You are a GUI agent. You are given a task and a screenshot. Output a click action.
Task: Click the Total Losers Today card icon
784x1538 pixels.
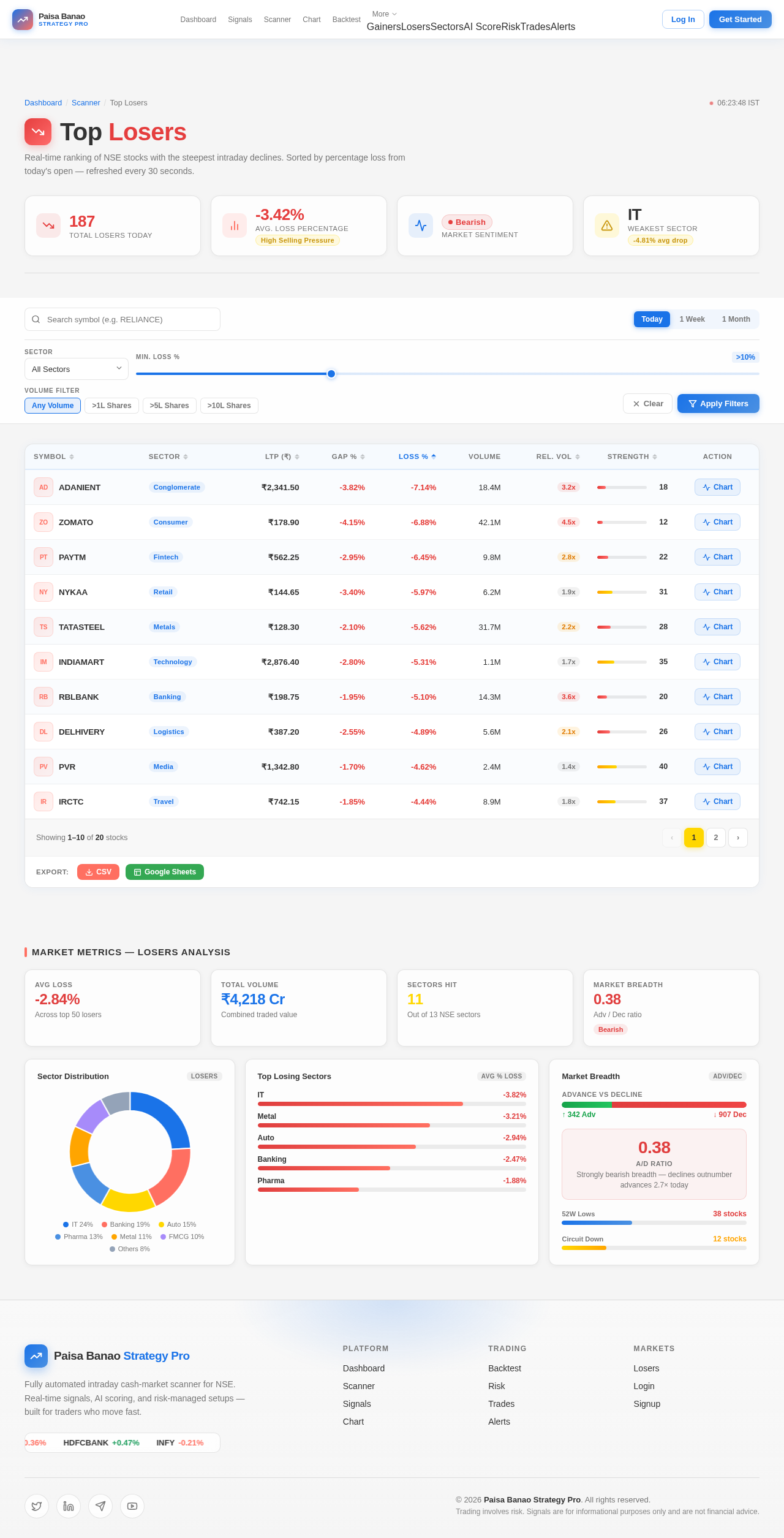coord(48,225)
